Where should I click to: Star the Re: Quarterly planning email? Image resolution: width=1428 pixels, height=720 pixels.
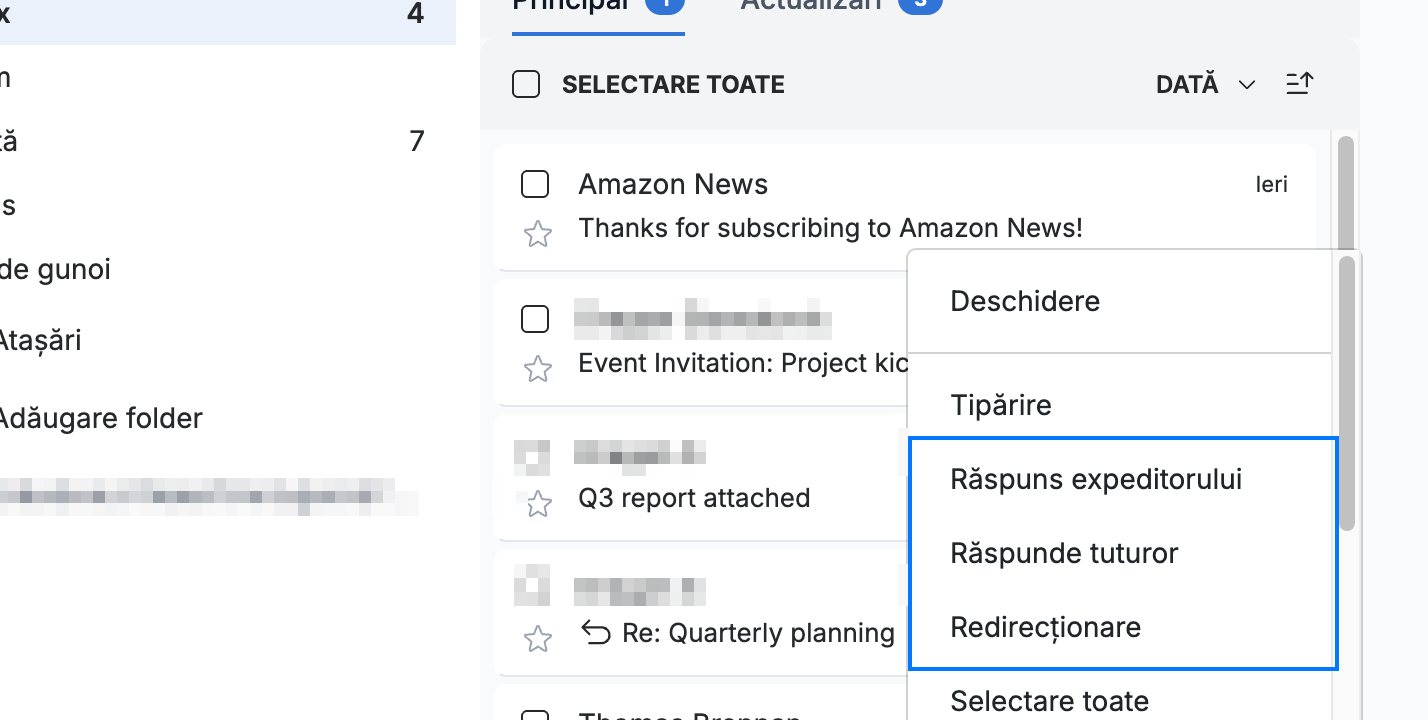[x=538, y=639]
